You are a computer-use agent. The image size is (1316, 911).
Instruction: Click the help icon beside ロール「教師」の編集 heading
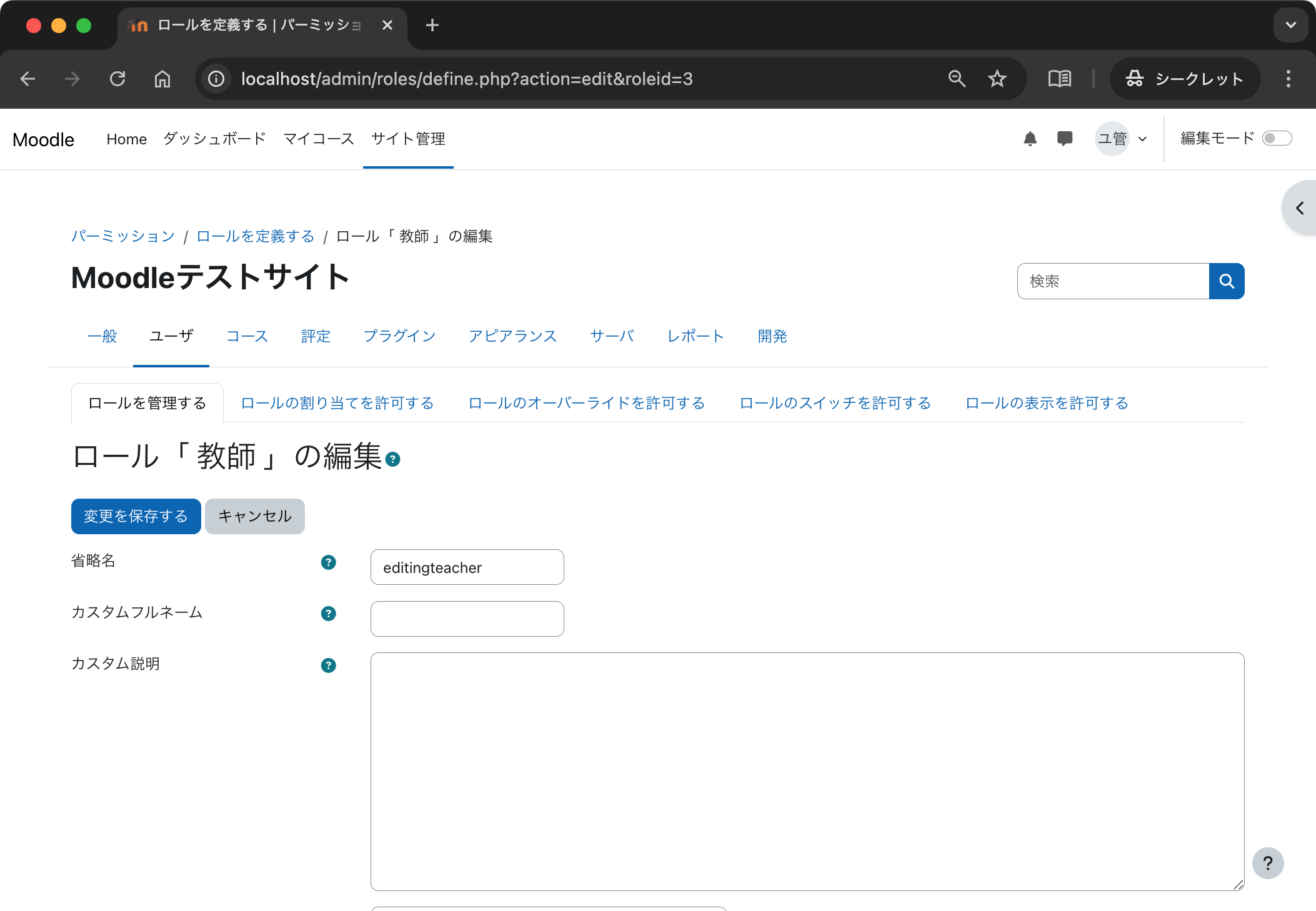393,459
